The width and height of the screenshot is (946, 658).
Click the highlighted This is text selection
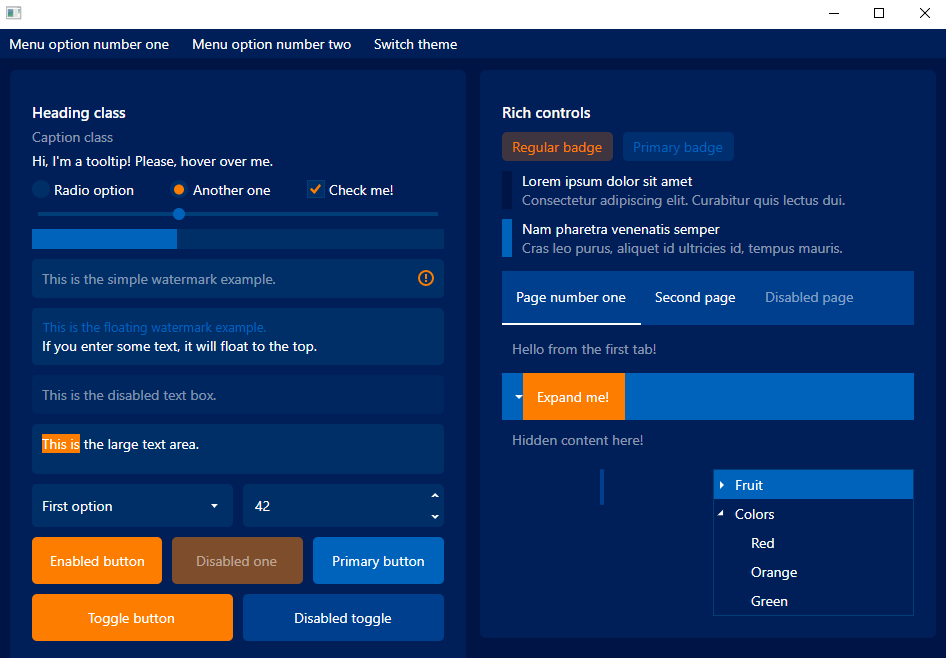[60, 444]
